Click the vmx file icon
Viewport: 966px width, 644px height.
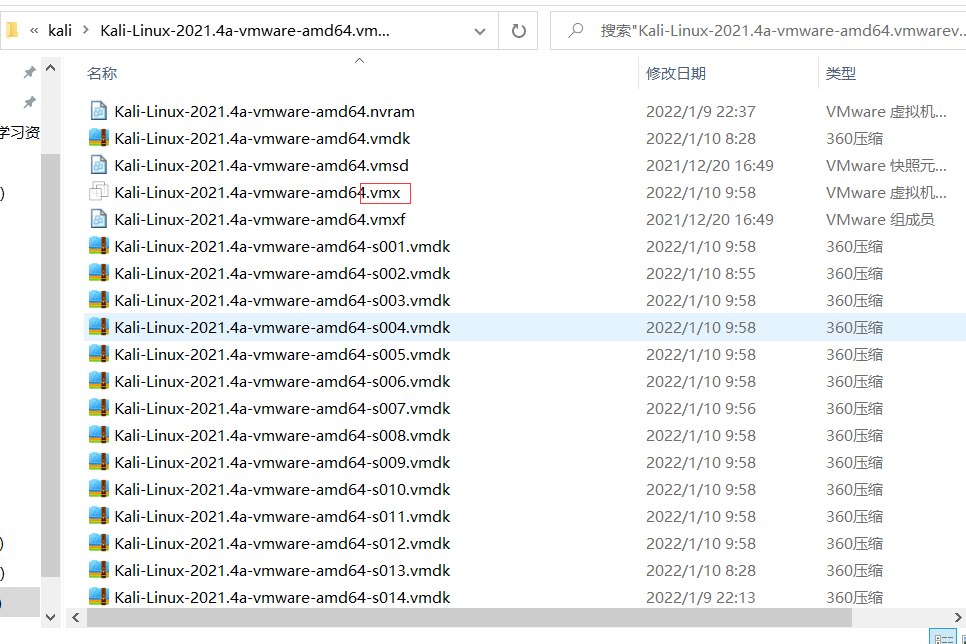tap(99, 192)
